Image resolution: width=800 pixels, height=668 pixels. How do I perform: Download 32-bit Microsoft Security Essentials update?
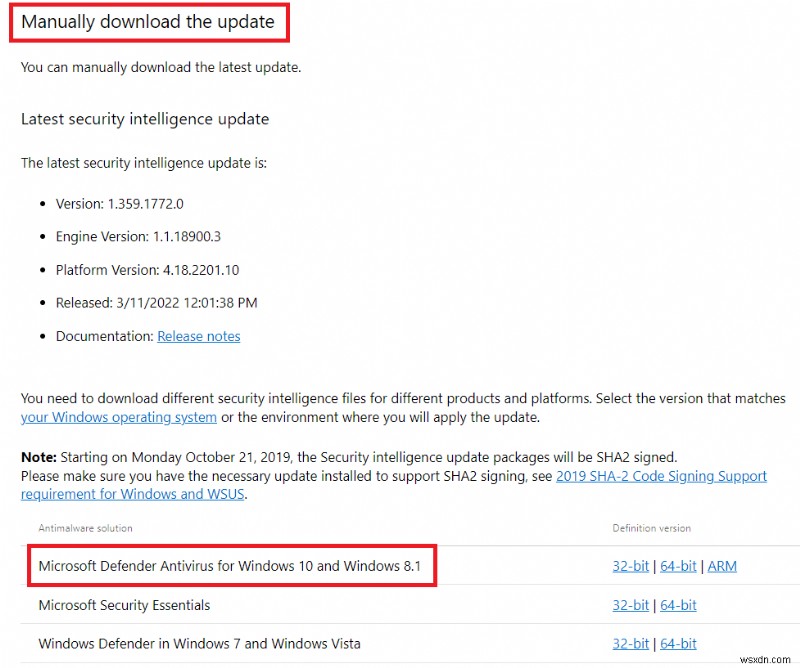[x=630, y=605]
